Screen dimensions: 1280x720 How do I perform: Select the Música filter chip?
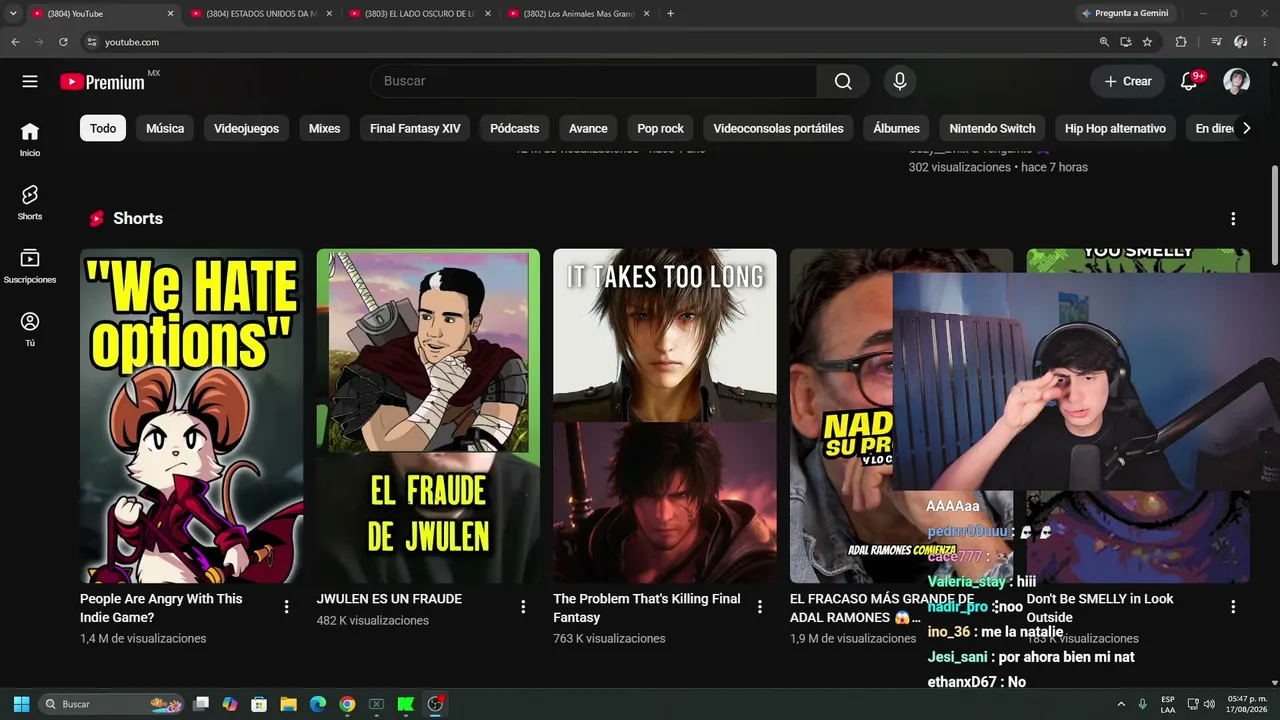coord(165,128)
